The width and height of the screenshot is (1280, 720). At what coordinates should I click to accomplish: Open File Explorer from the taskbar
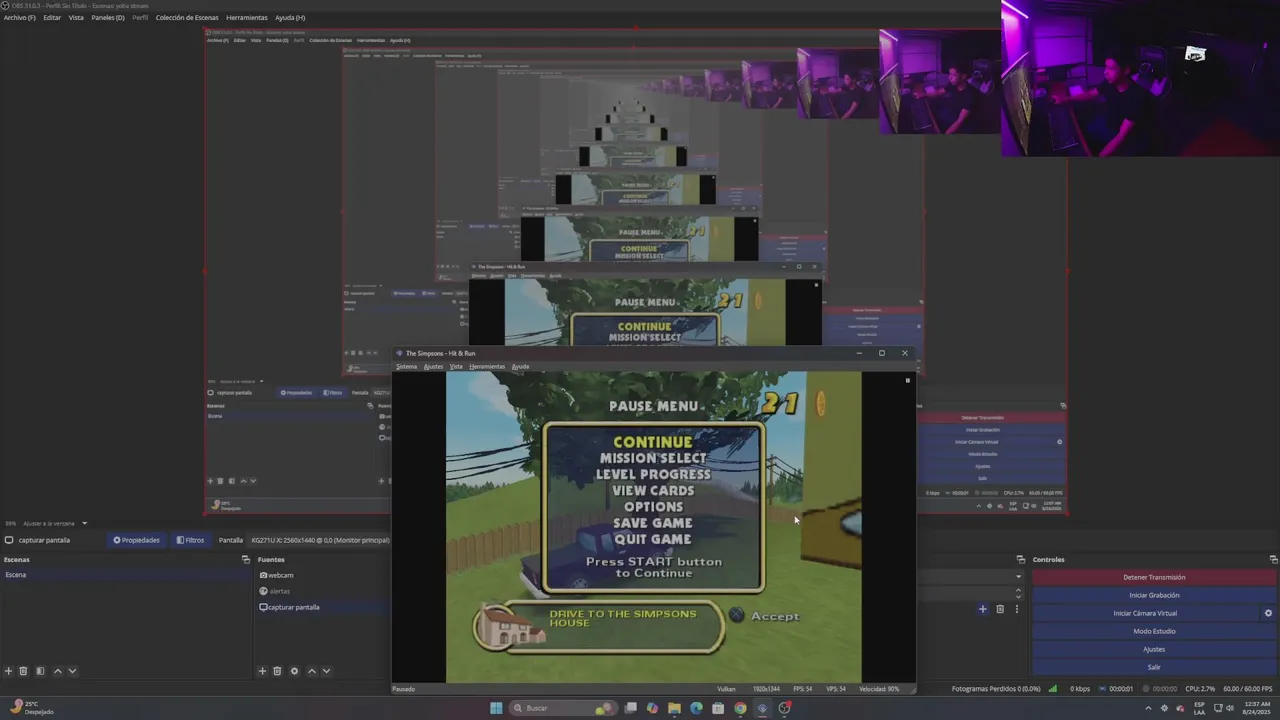click(x=674, y=708)
